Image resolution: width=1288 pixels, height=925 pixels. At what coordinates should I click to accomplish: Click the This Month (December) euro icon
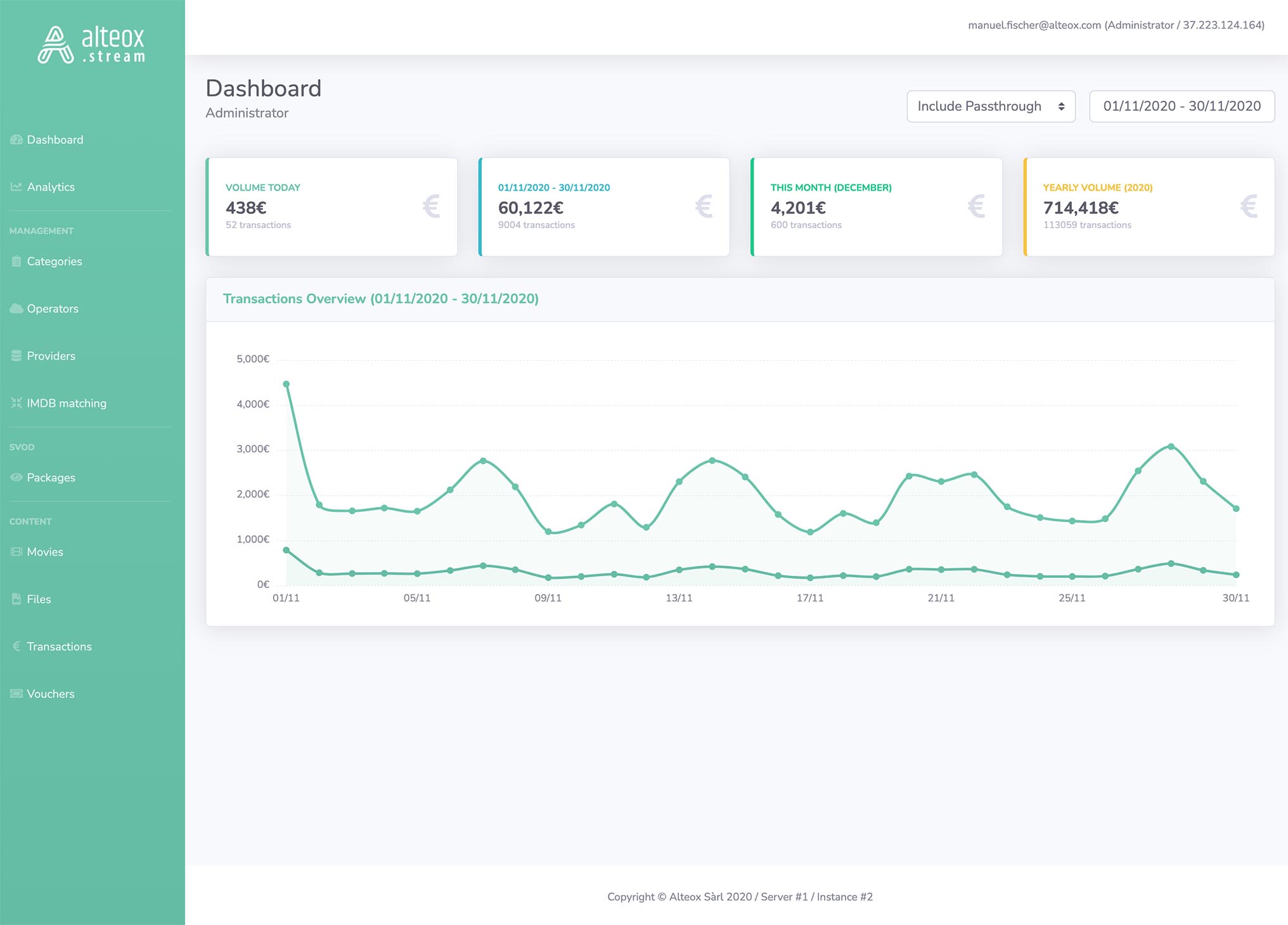tap(976, 207)
